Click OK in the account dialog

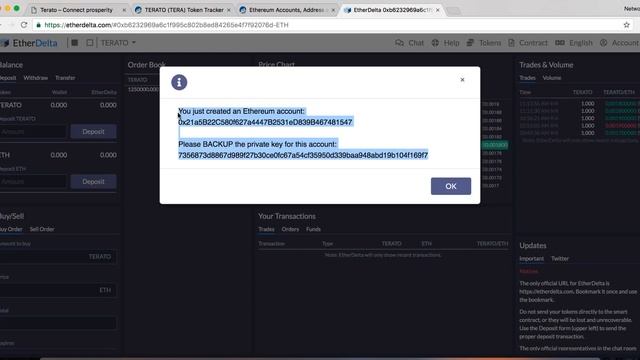(x=451, y=186)
